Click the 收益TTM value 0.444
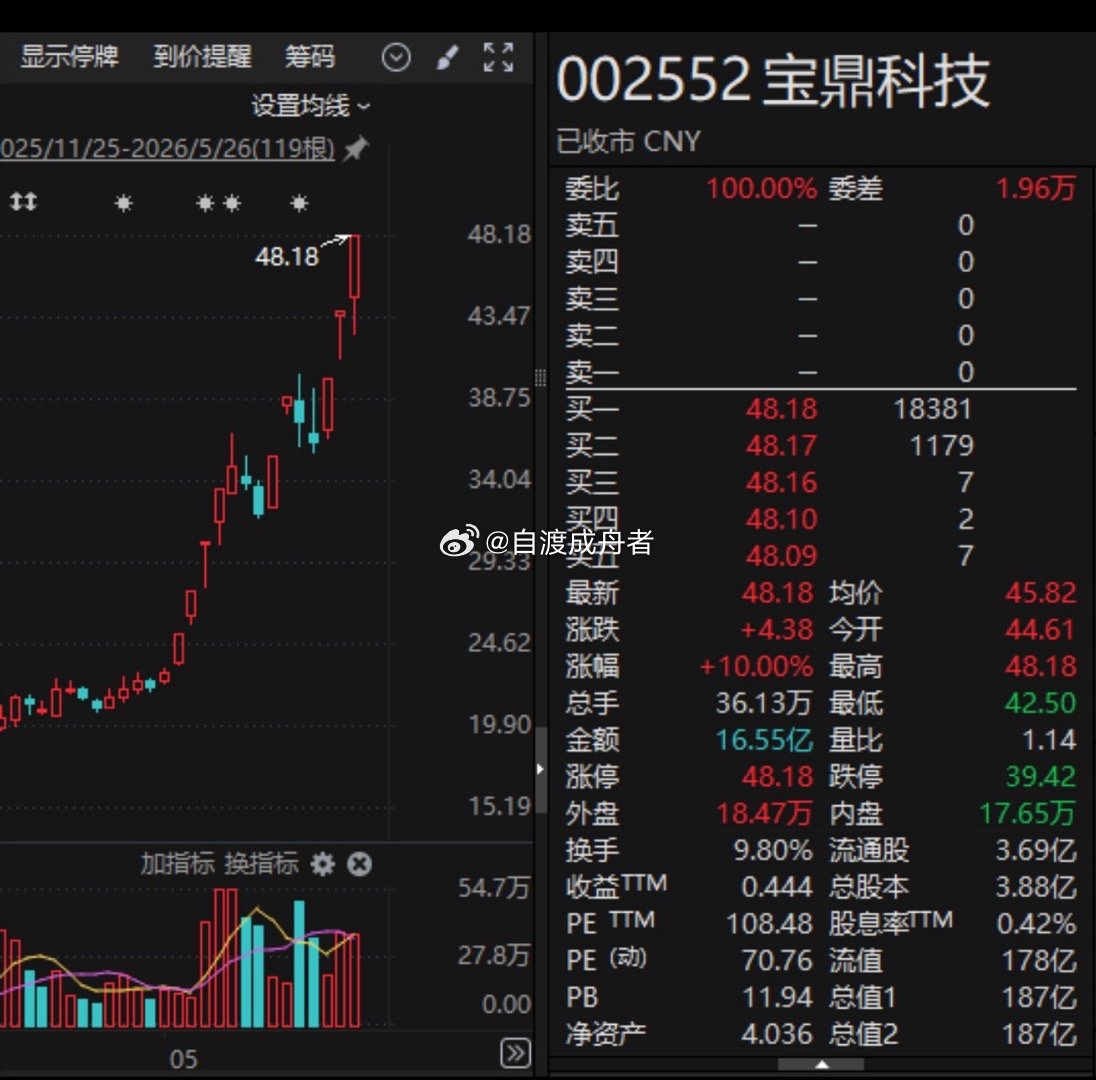Image resolution: width=1096 pixels, height=1080 pixels. pos(777,886)
